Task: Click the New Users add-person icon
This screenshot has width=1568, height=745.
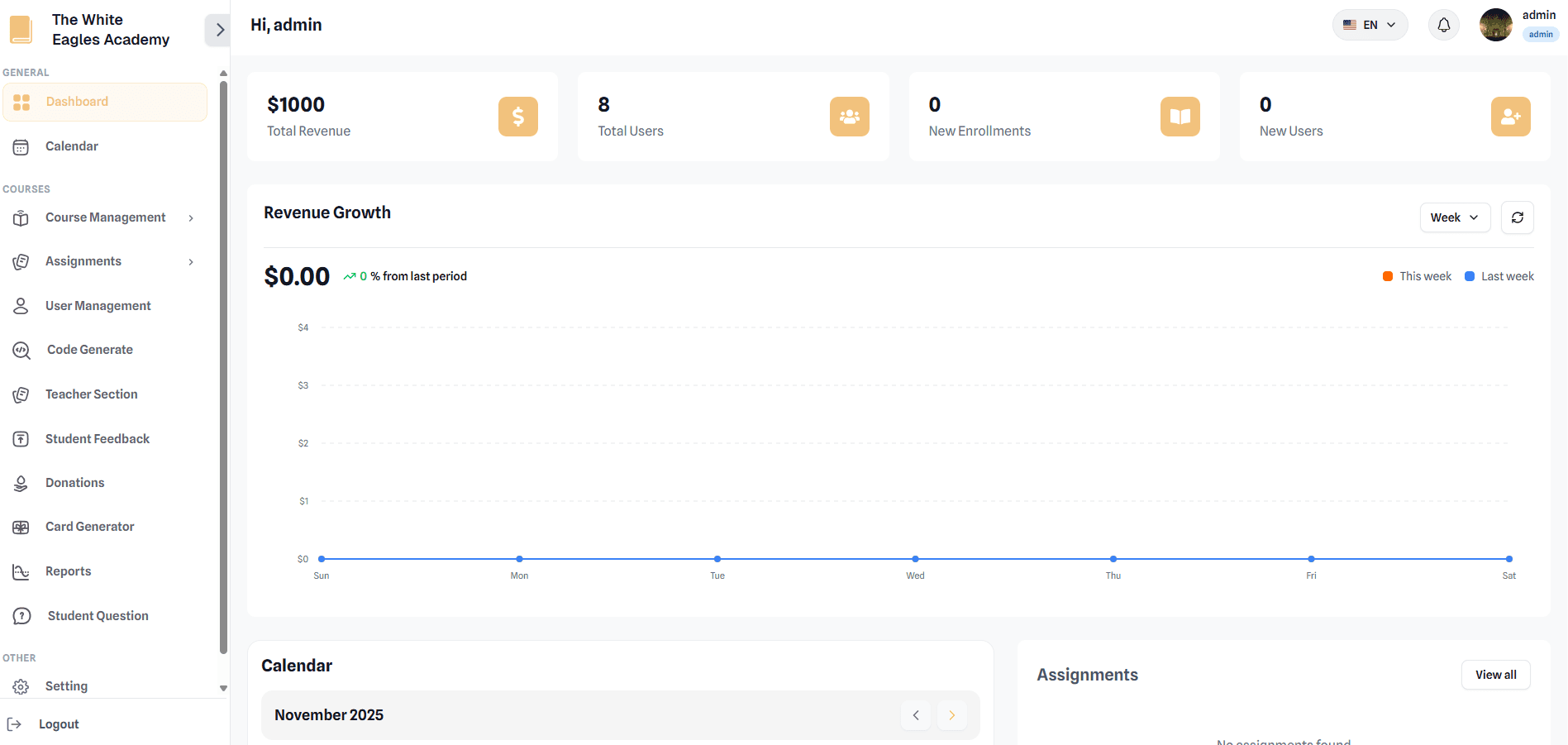Action: click(x=1510, y=117)
